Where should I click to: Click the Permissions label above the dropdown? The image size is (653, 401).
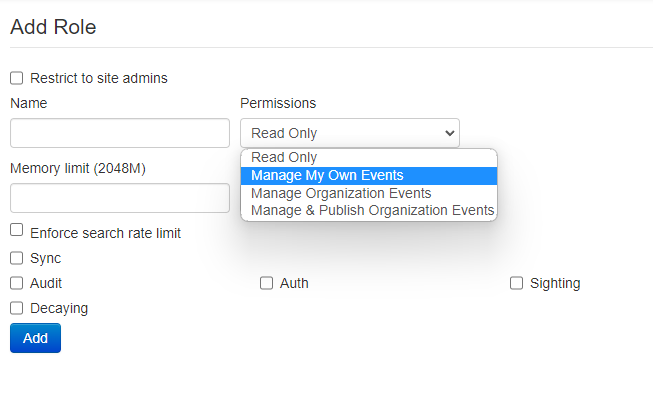(x=278, y=103)
